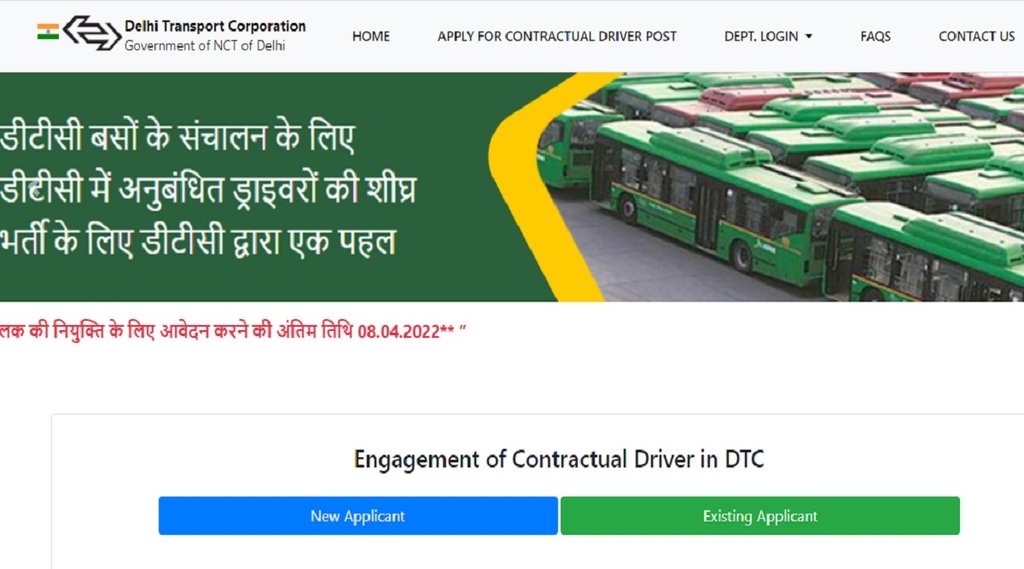Image resolution: width=1024 pixels, height=569 pixels.
Task: Open the FAQS page
Action: click(x=875, y=37)
